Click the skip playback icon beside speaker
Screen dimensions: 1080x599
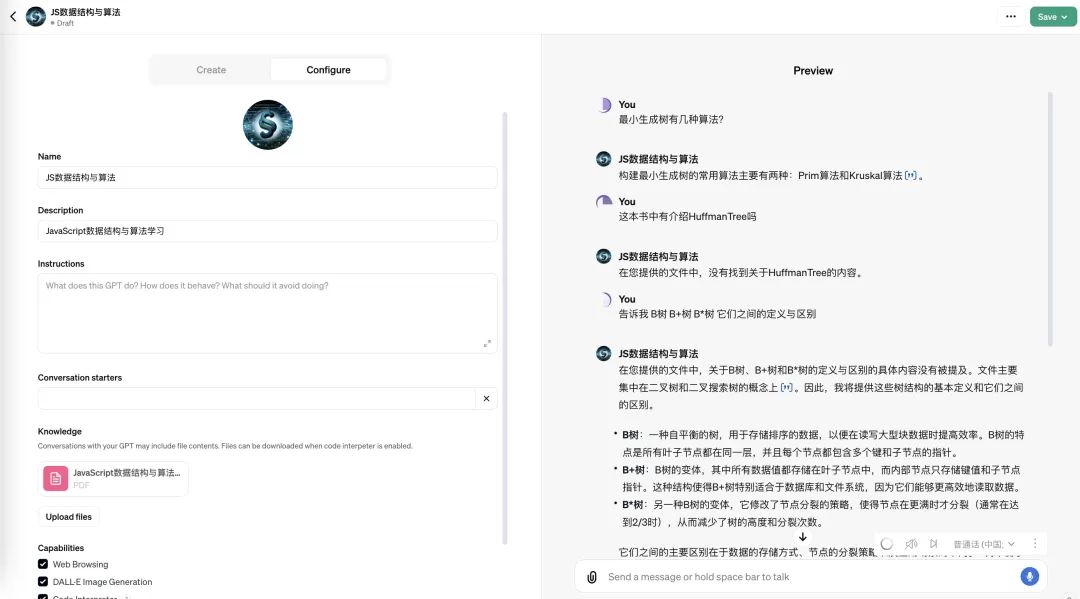tap(934, 544)
